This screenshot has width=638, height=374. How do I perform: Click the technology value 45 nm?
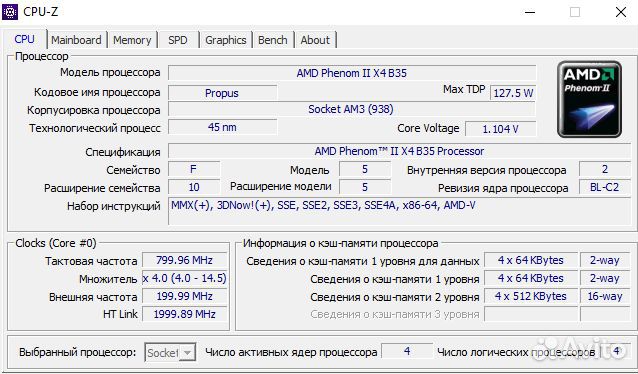pyautogui.click(x=222, y=127)
